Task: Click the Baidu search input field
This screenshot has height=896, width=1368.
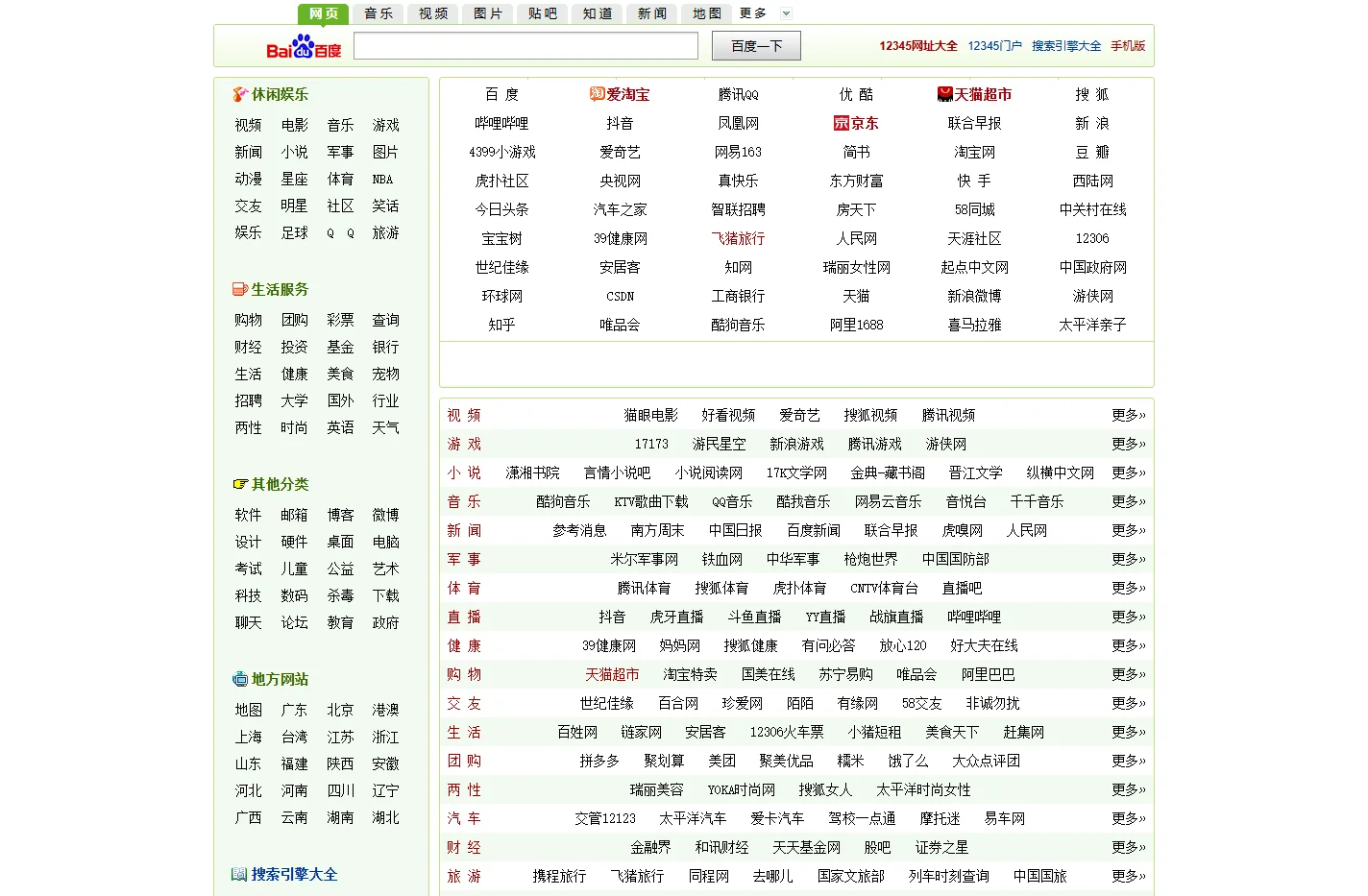Action: click(525, 45)
